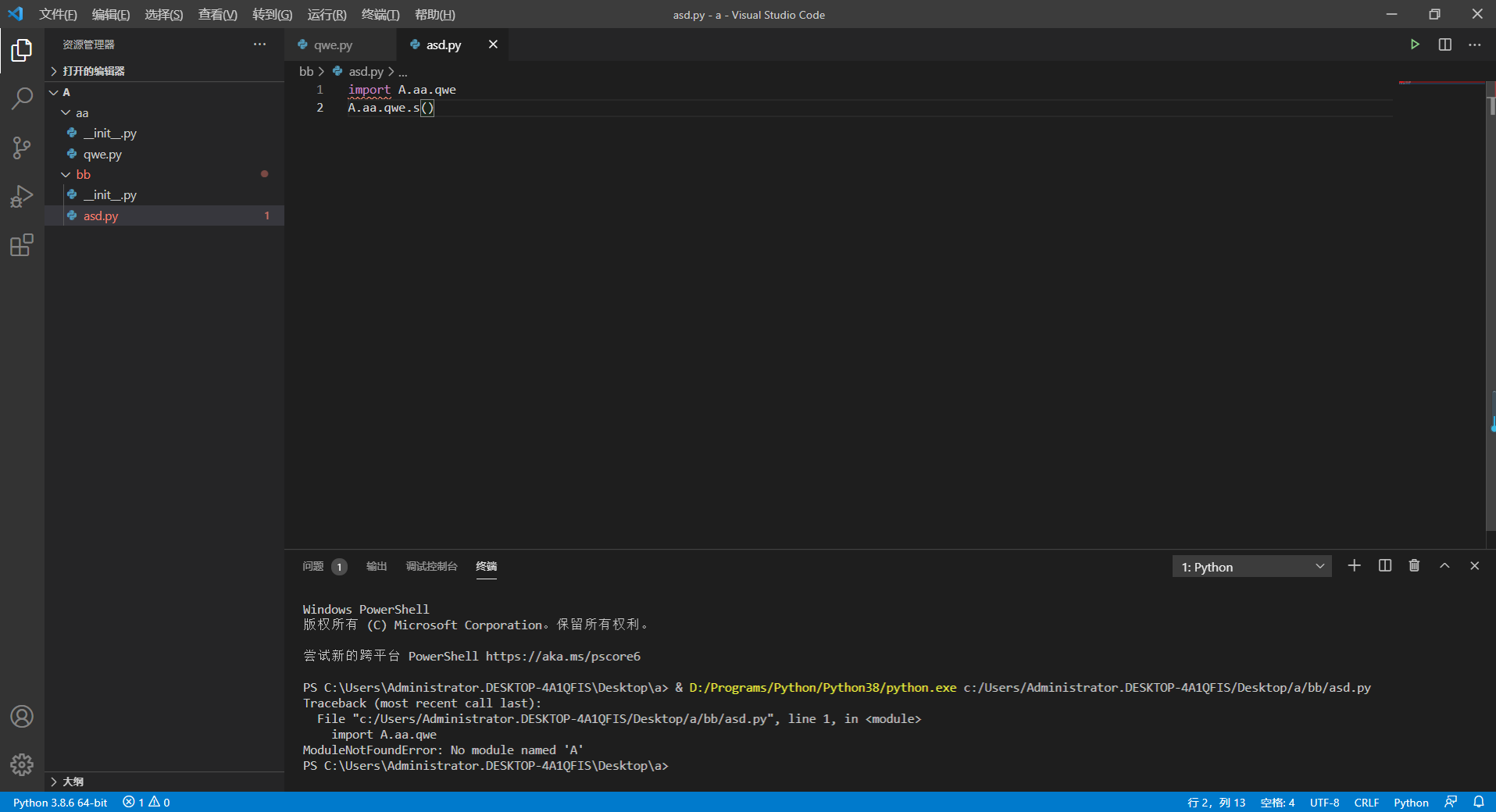Open the Accounts menu icon
This screenshot has width=1496, height=812.
pyautogui.click(x=22, y=716)
